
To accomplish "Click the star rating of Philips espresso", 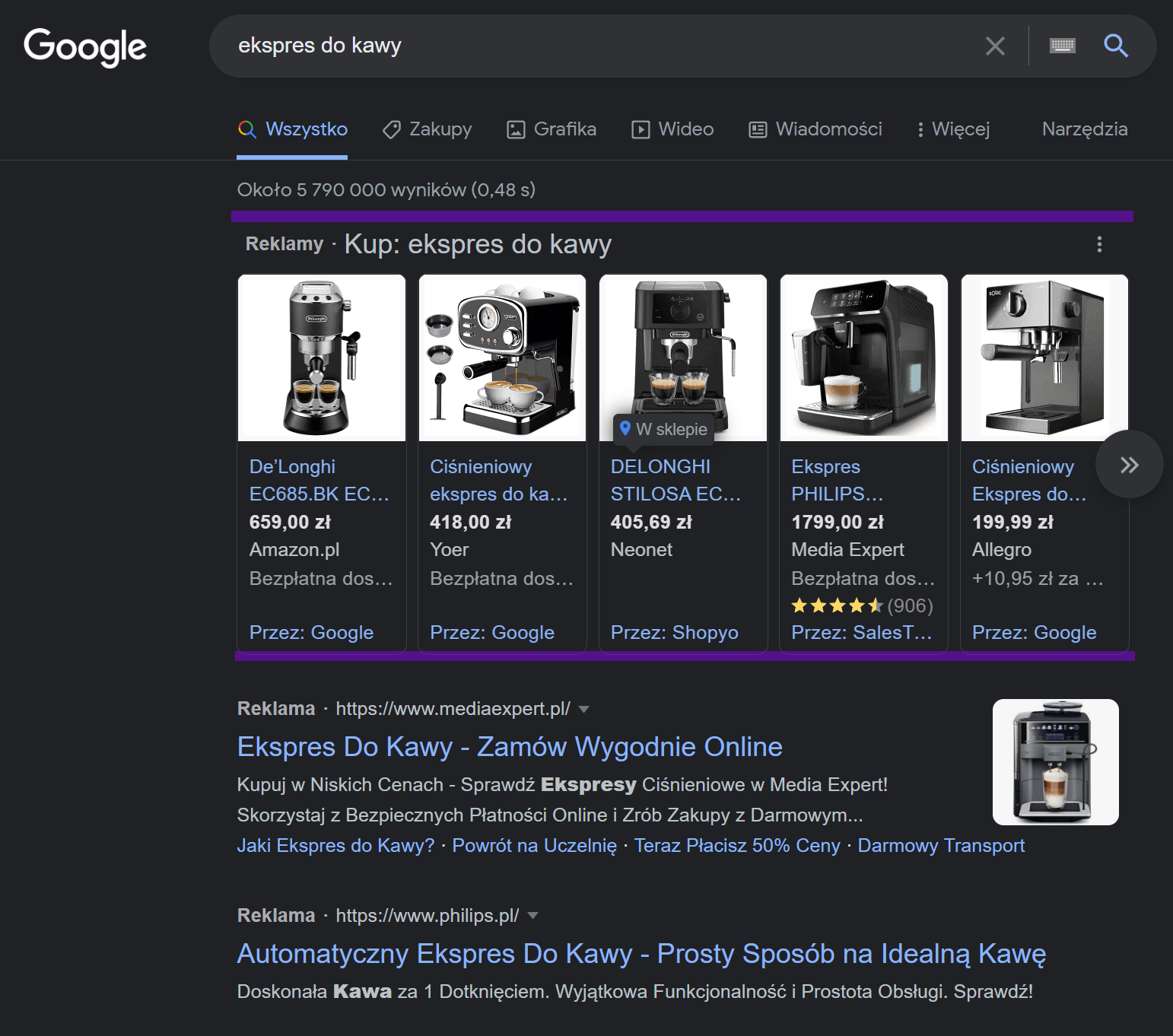I will pos(837,605).
